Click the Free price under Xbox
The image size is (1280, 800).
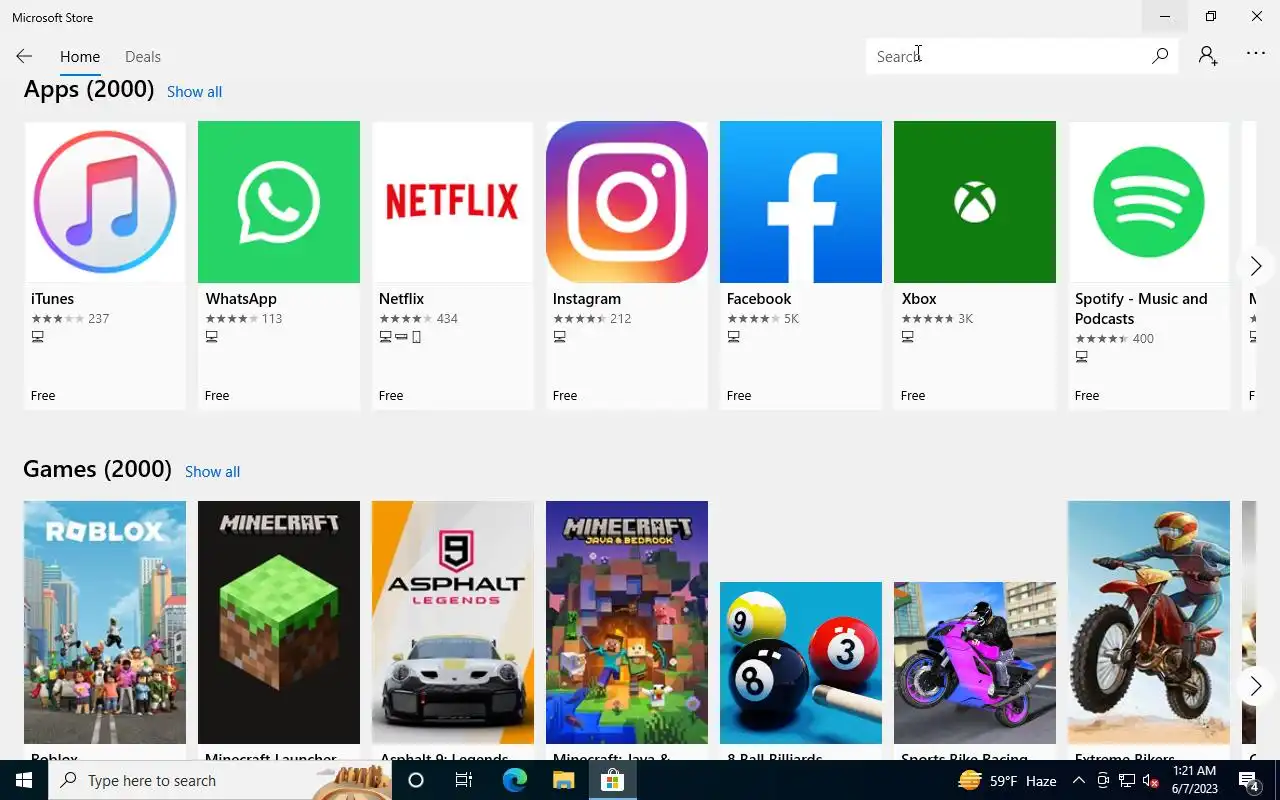913,396
